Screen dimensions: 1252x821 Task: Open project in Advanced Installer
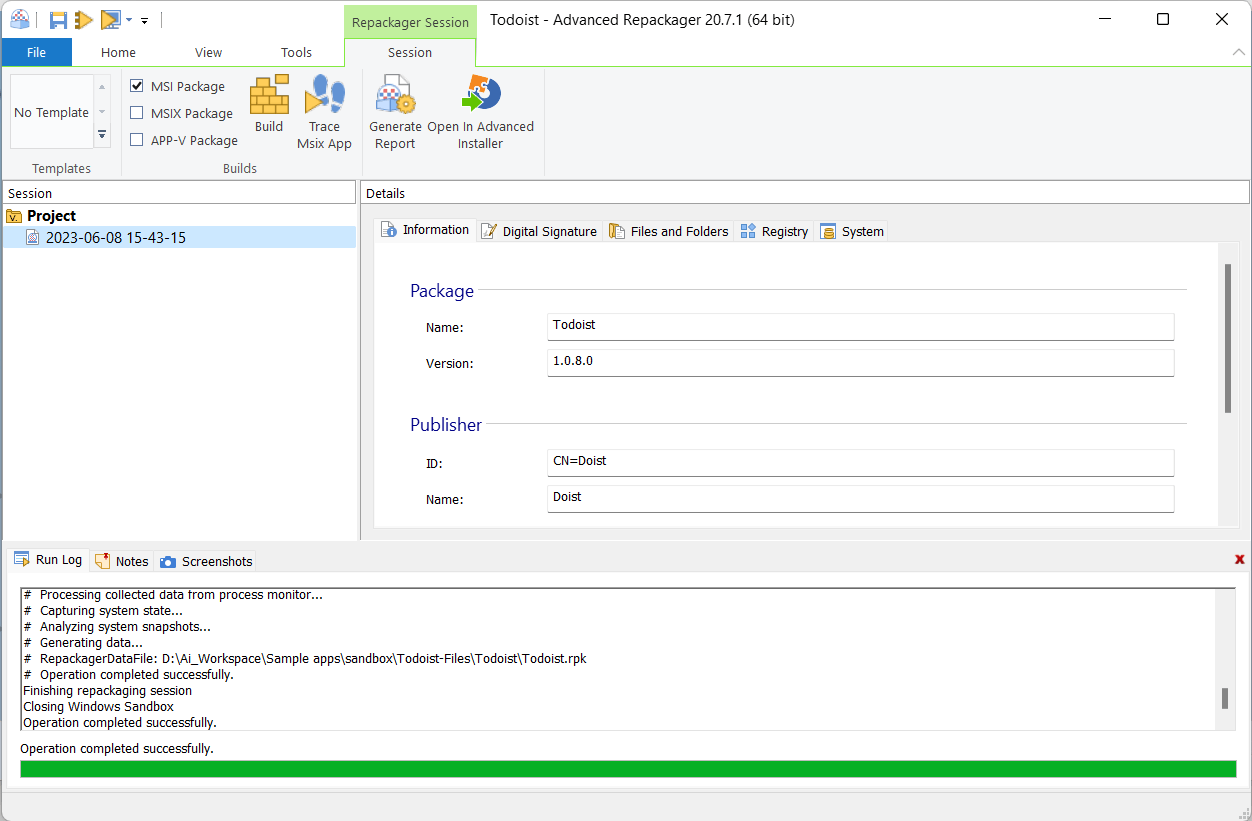tap(480, 113)
